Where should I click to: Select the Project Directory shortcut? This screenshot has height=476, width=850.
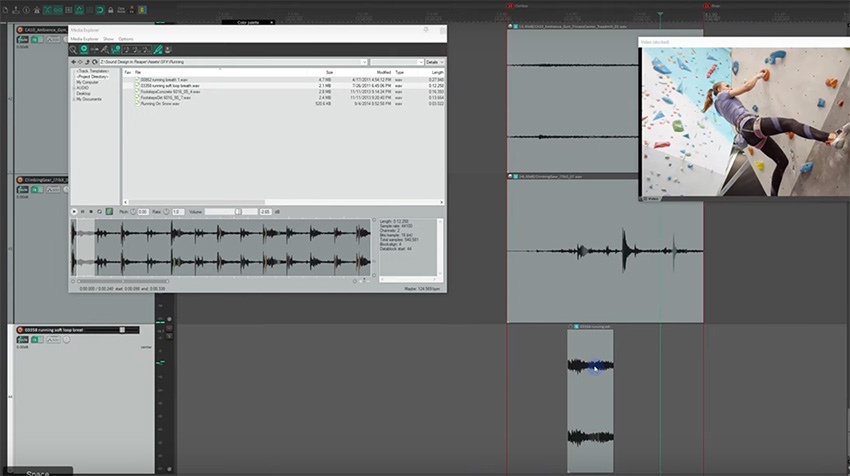click(x=90, y=77)
